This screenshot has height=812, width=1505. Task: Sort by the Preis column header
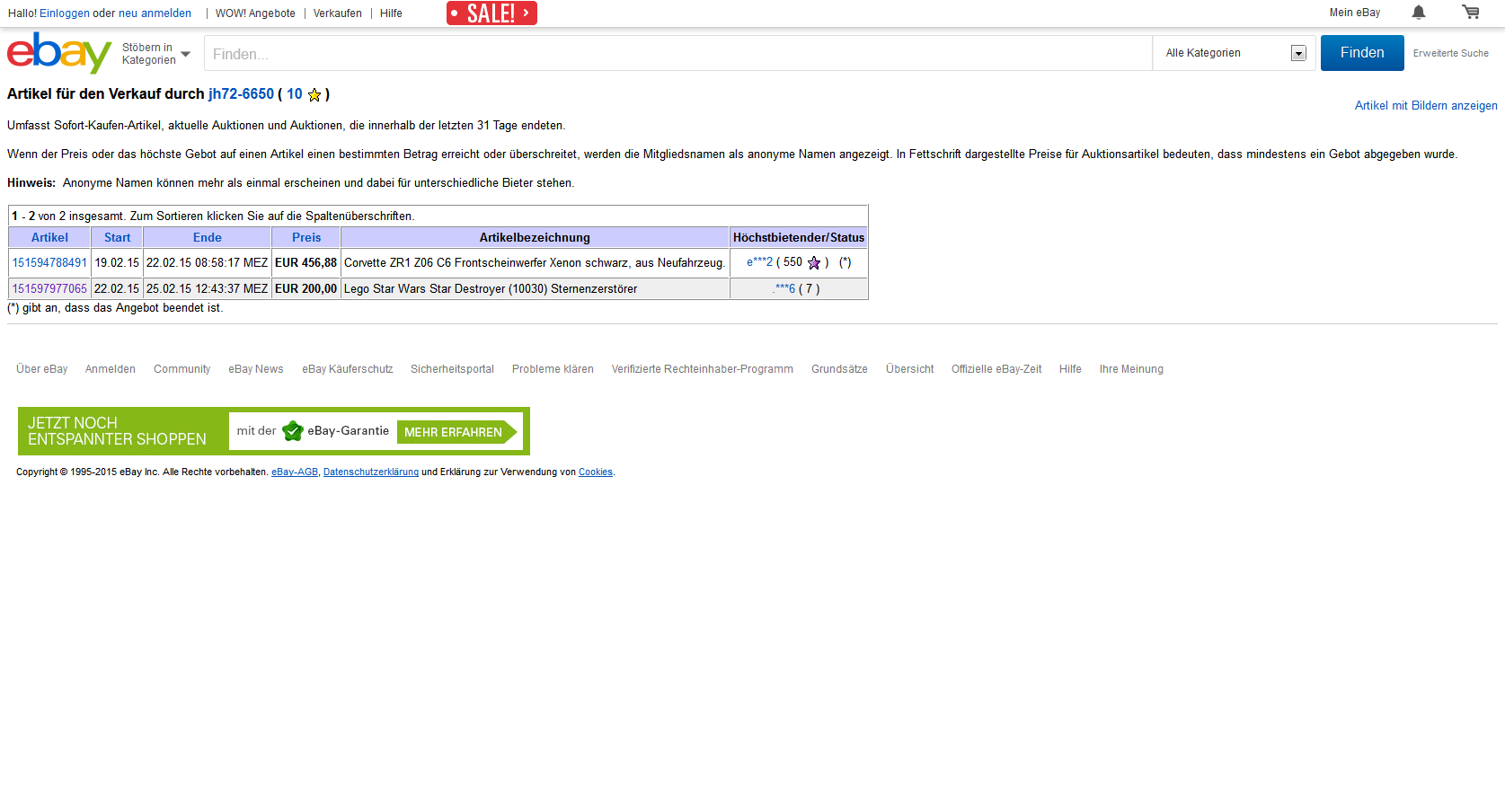306,238
